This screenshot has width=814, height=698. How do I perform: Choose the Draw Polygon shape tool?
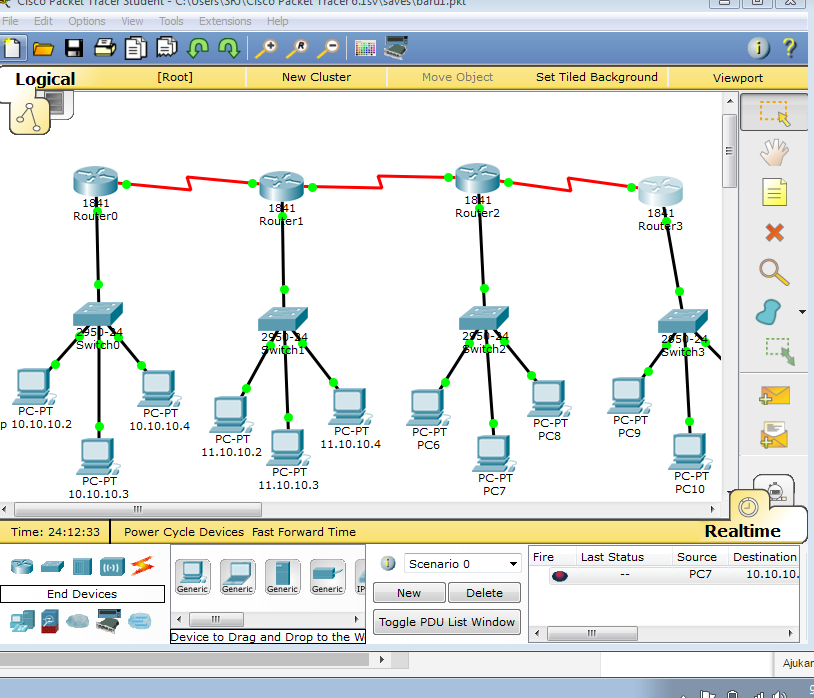point(769,312)
